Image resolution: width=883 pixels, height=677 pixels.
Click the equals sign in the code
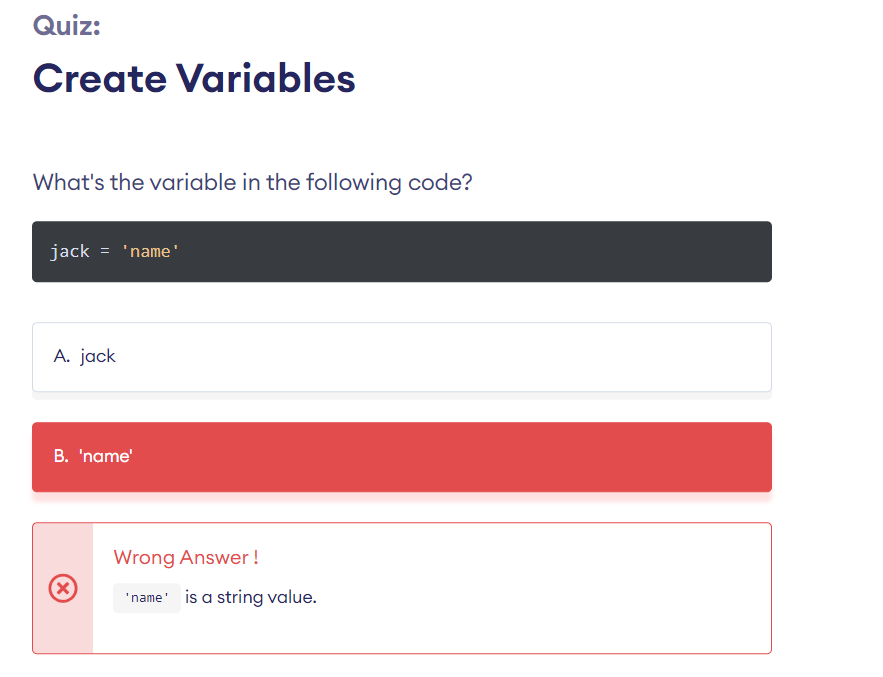[105, 251]
